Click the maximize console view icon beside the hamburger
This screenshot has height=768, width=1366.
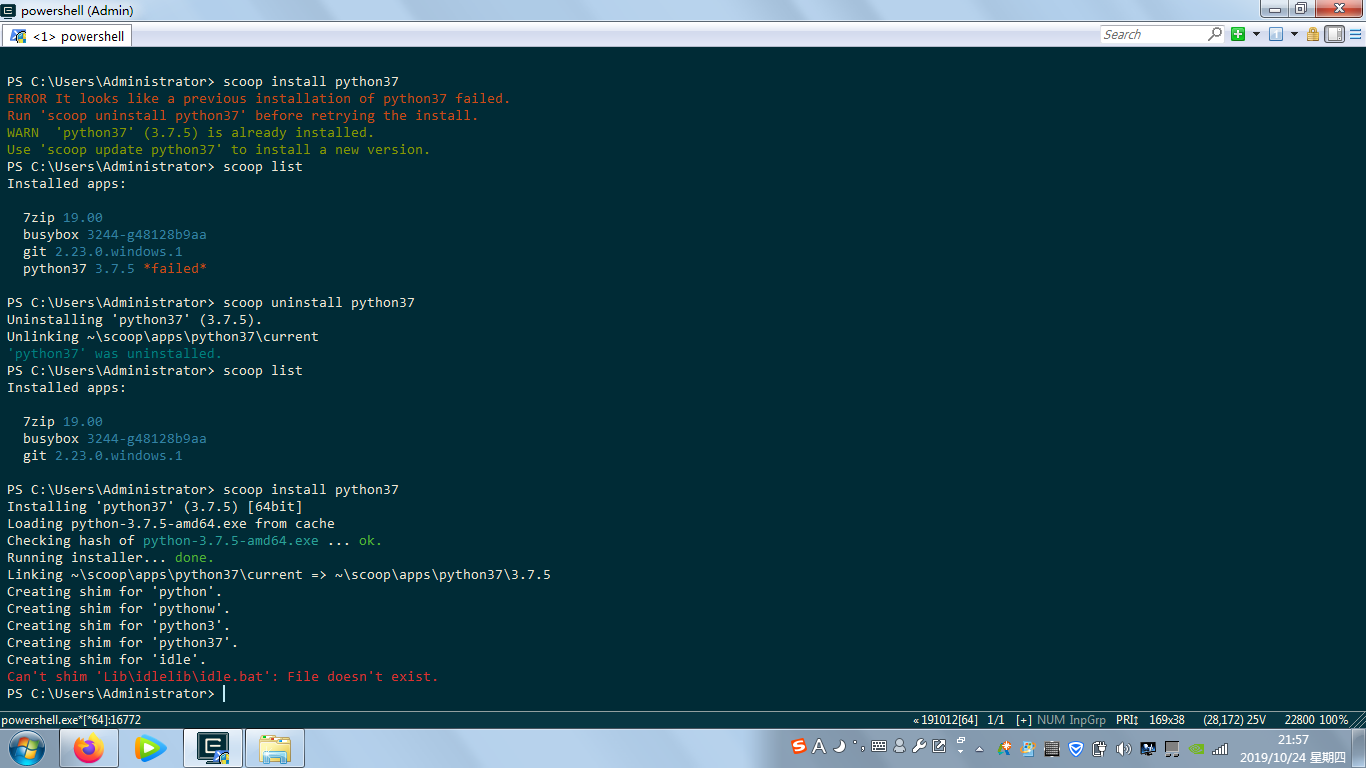1333,33
